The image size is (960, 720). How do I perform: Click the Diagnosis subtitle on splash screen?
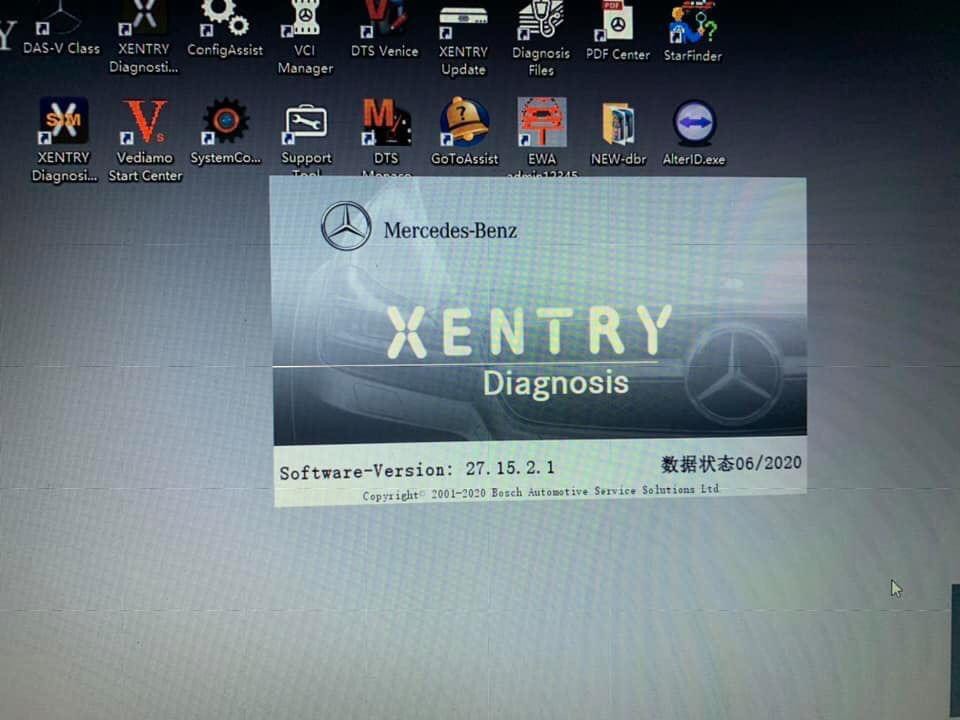(555, 383)
